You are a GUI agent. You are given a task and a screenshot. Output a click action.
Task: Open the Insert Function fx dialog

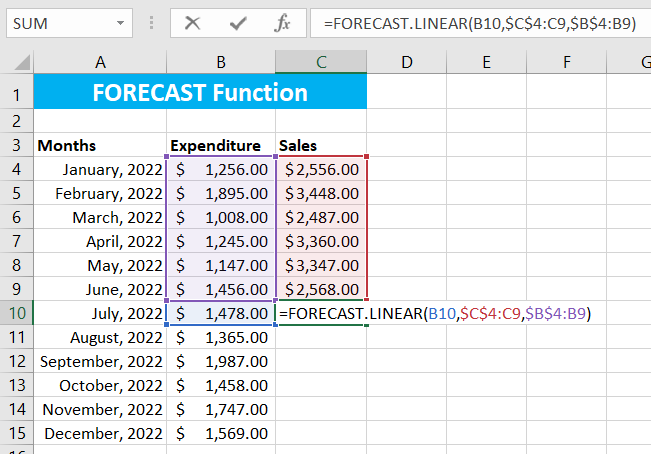tap(283, 23)
